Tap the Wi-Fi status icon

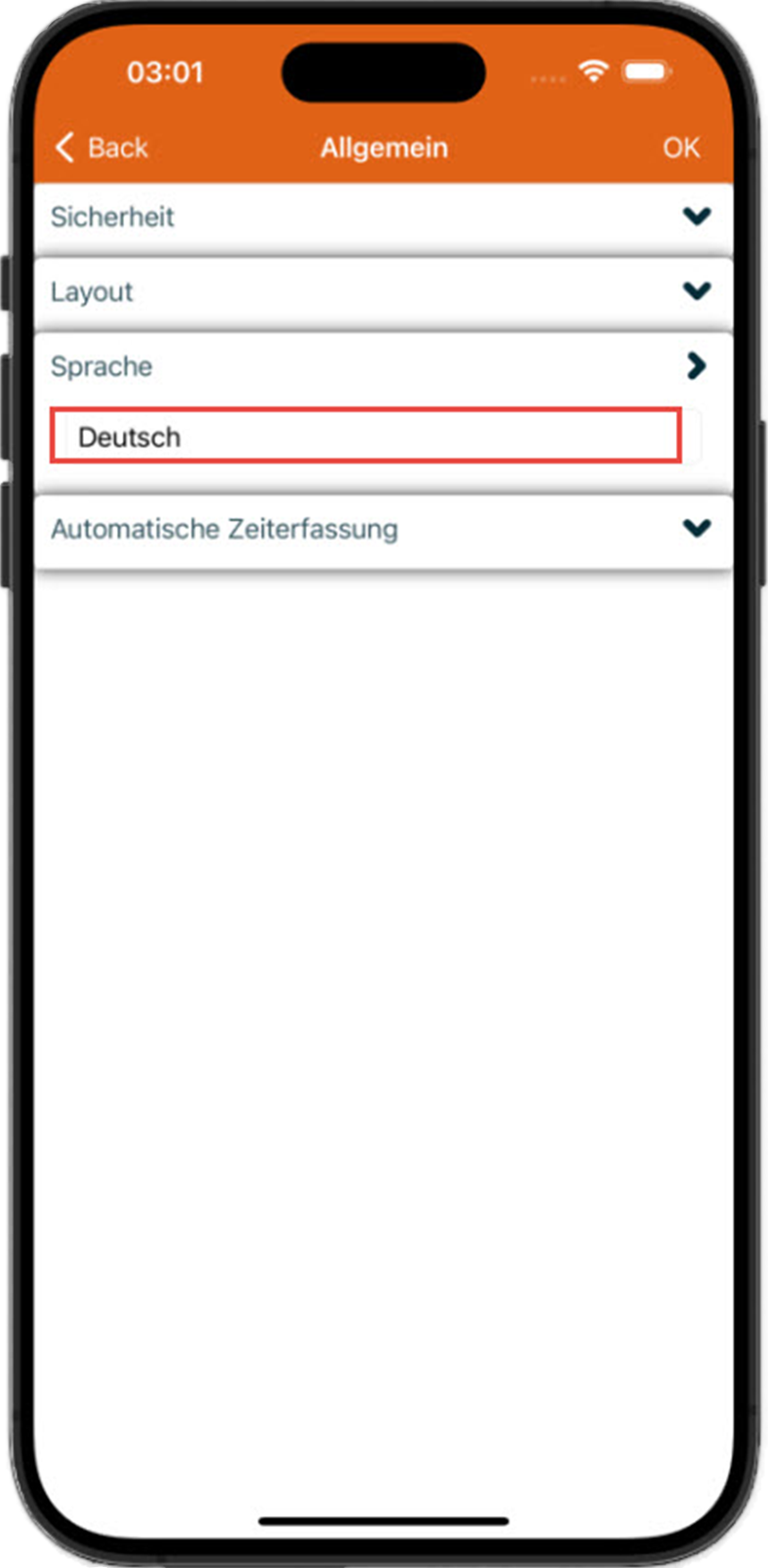[x=594, y=71]
